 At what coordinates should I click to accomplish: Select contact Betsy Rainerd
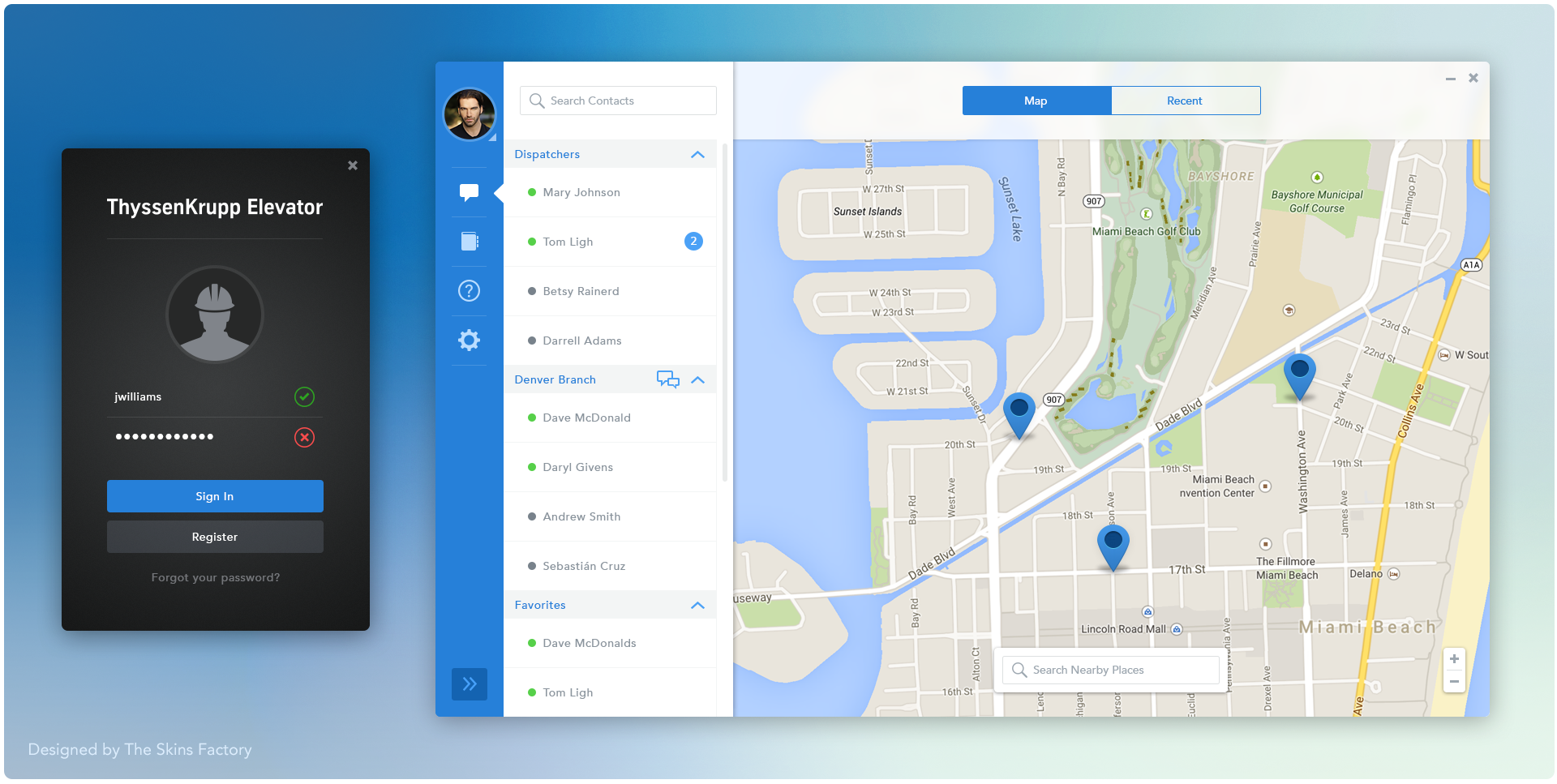pos(610,291)
